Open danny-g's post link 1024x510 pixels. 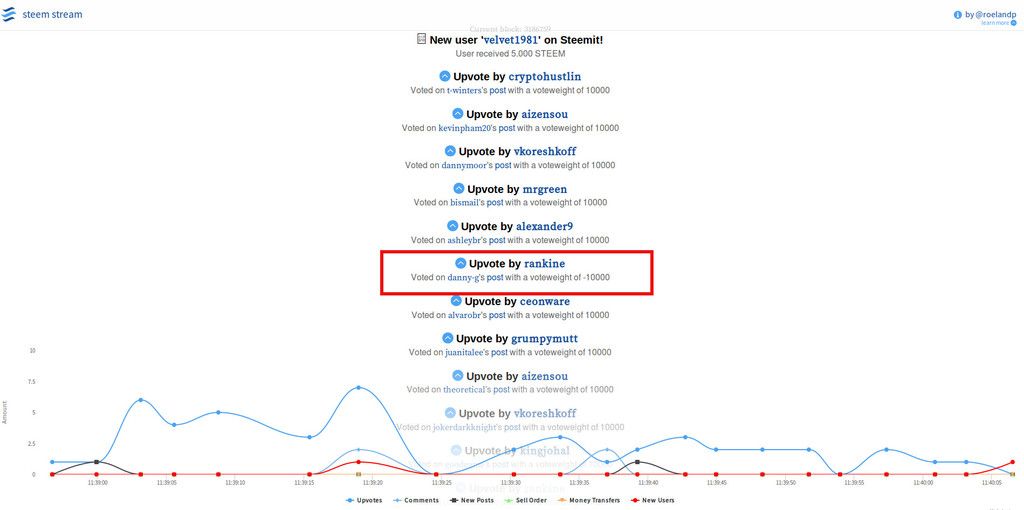(495, 278)
